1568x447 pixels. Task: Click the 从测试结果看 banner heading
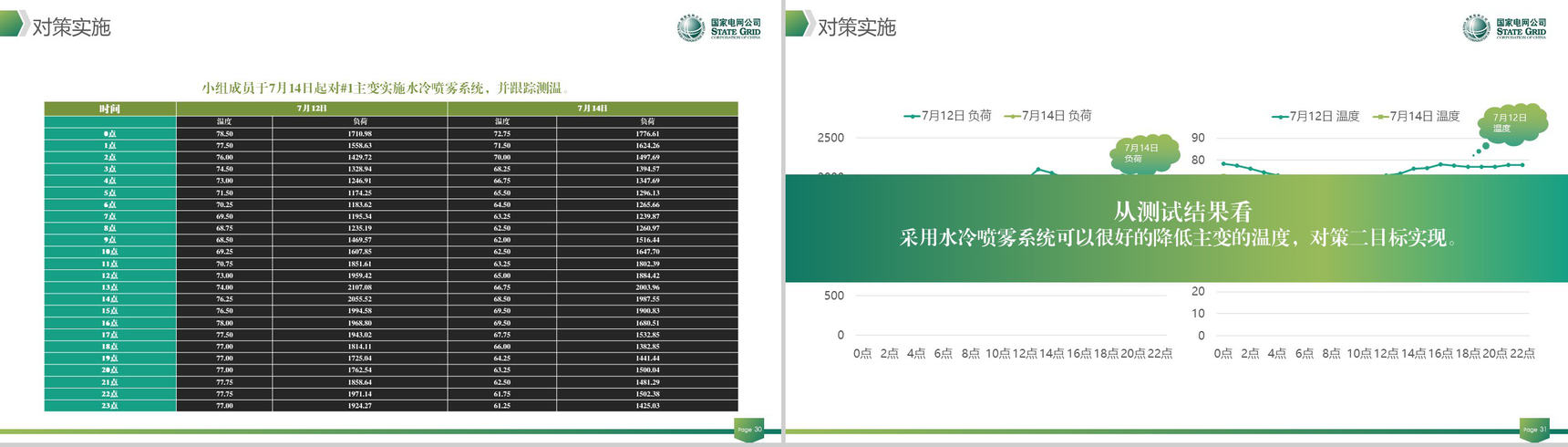pyautogui.click(x=1182, y=213)
